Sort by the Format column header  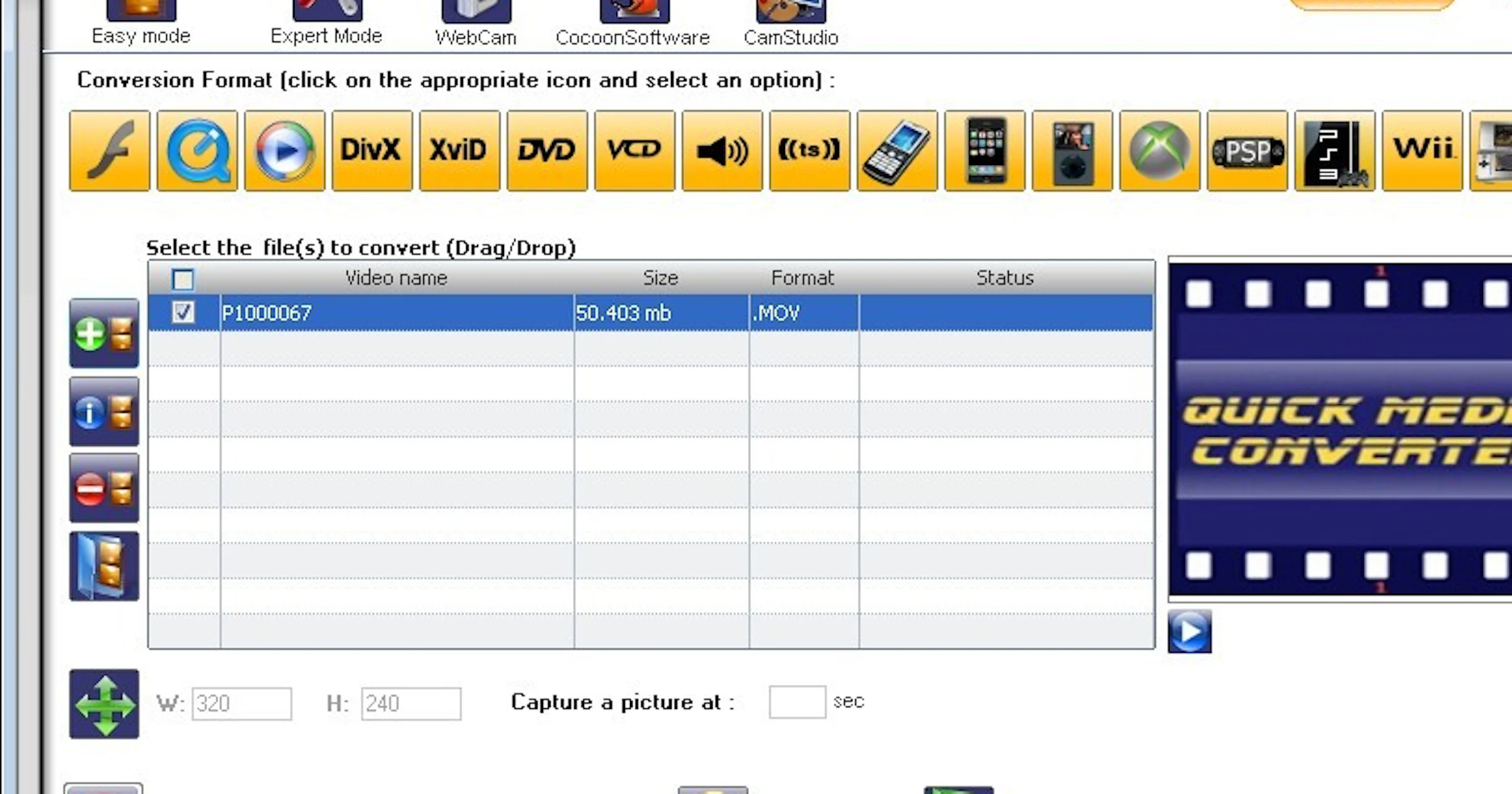pyautogui.click(x=803, y=278)
